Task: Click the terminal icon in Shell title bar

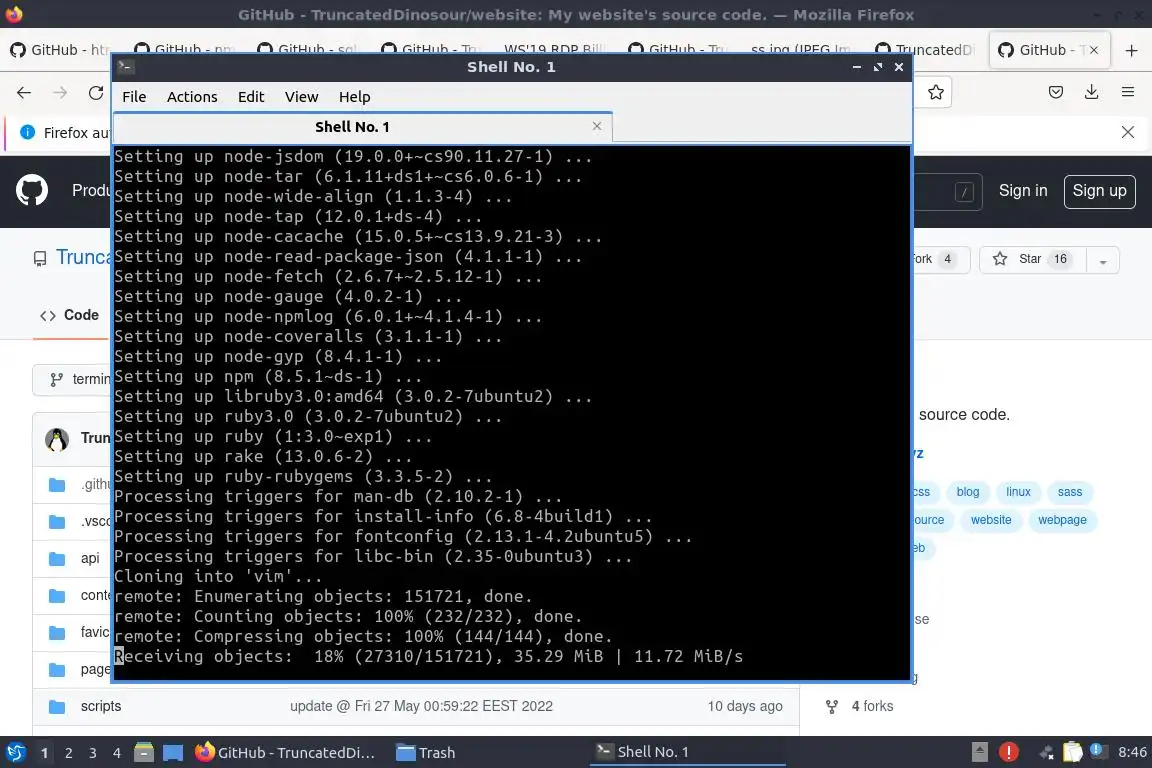Action: click(x=125, y=67)
